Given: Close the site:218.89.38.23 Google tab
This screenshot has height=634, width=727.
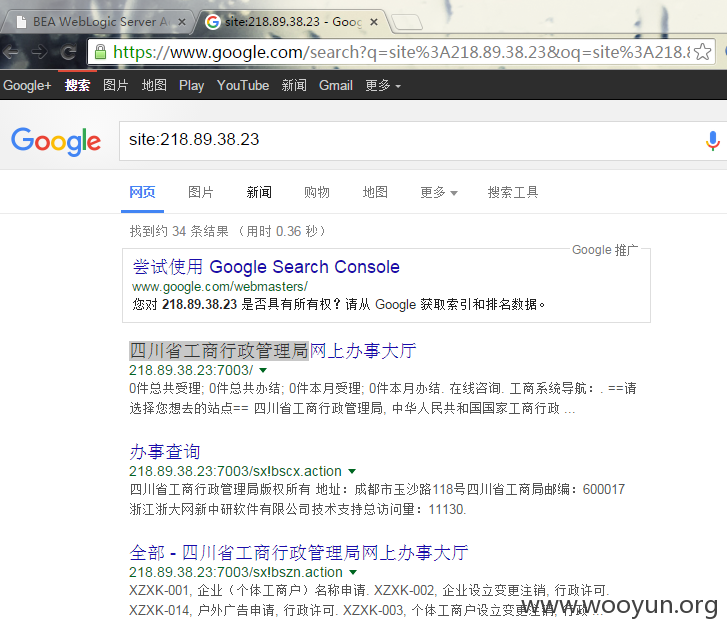Looking at the screenshot, I should pyautogui.click(x=374, y=22).
